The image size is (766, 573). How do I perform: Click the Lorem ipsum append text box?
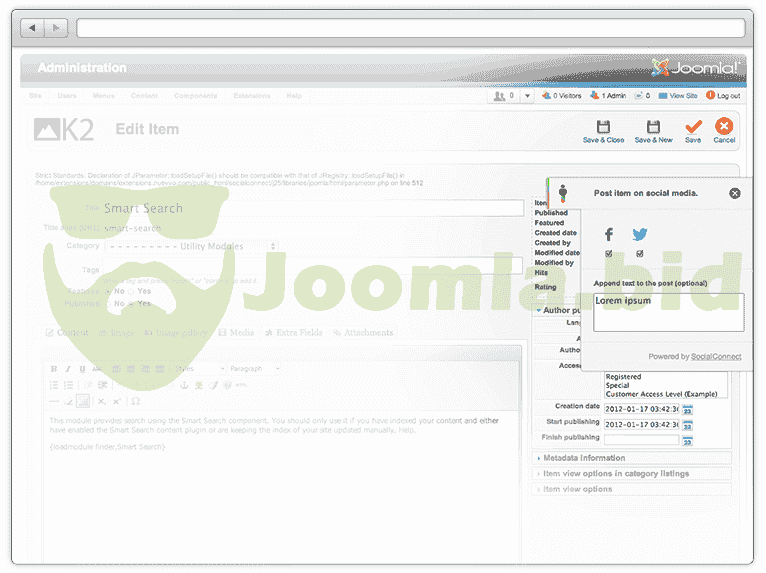point(668,312)
